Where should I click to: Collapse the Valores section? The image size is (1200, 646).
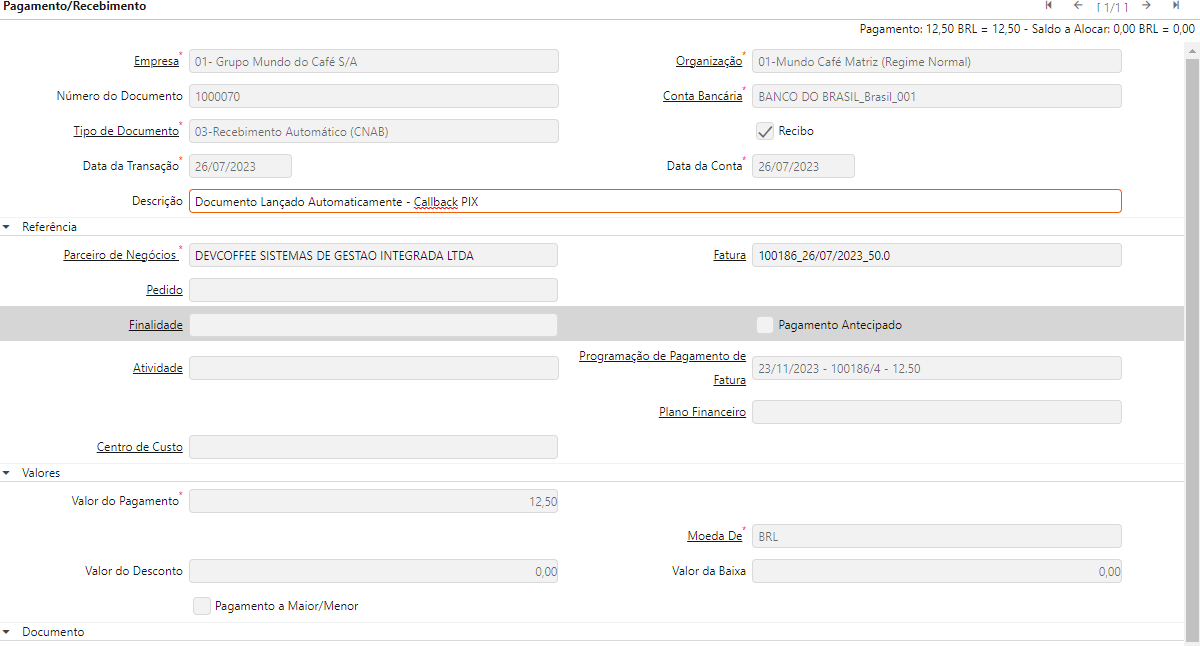coord(7,473)
